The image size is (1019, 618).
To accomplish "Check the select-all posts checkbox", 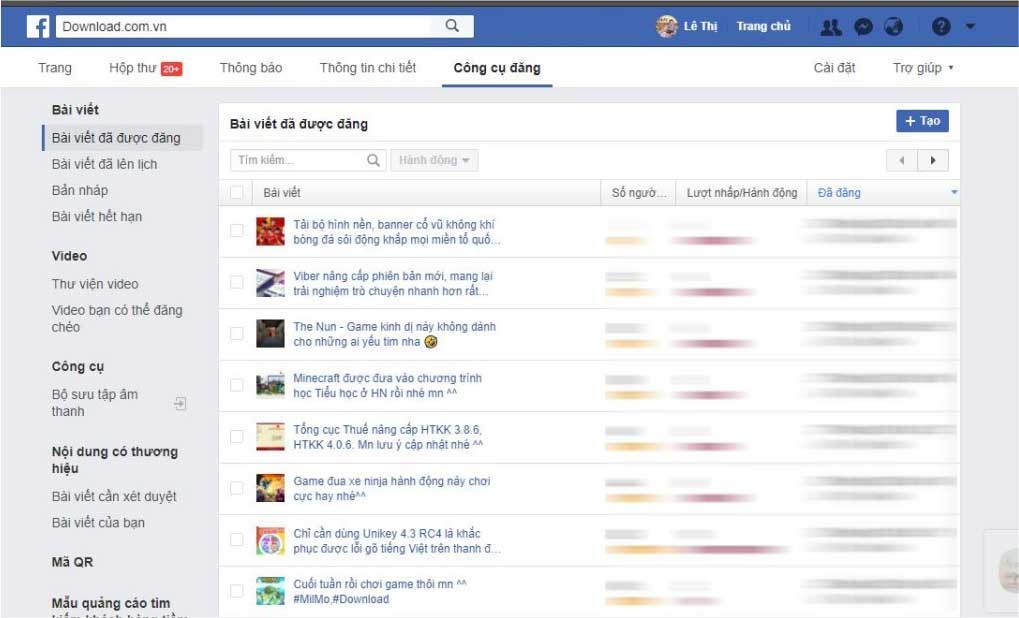I will 238,192.
